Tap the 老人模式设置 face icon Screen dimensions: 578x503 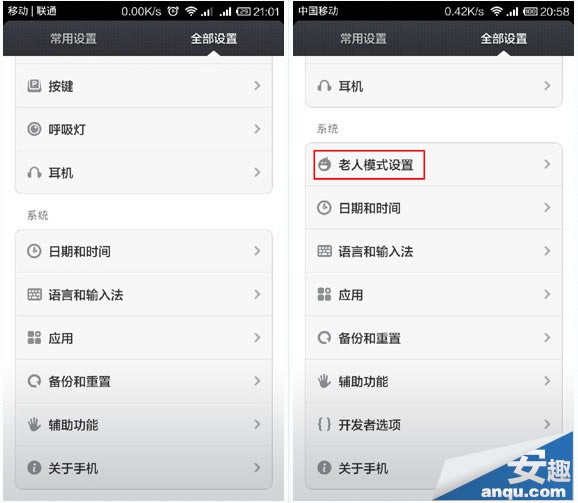(324, 164)
